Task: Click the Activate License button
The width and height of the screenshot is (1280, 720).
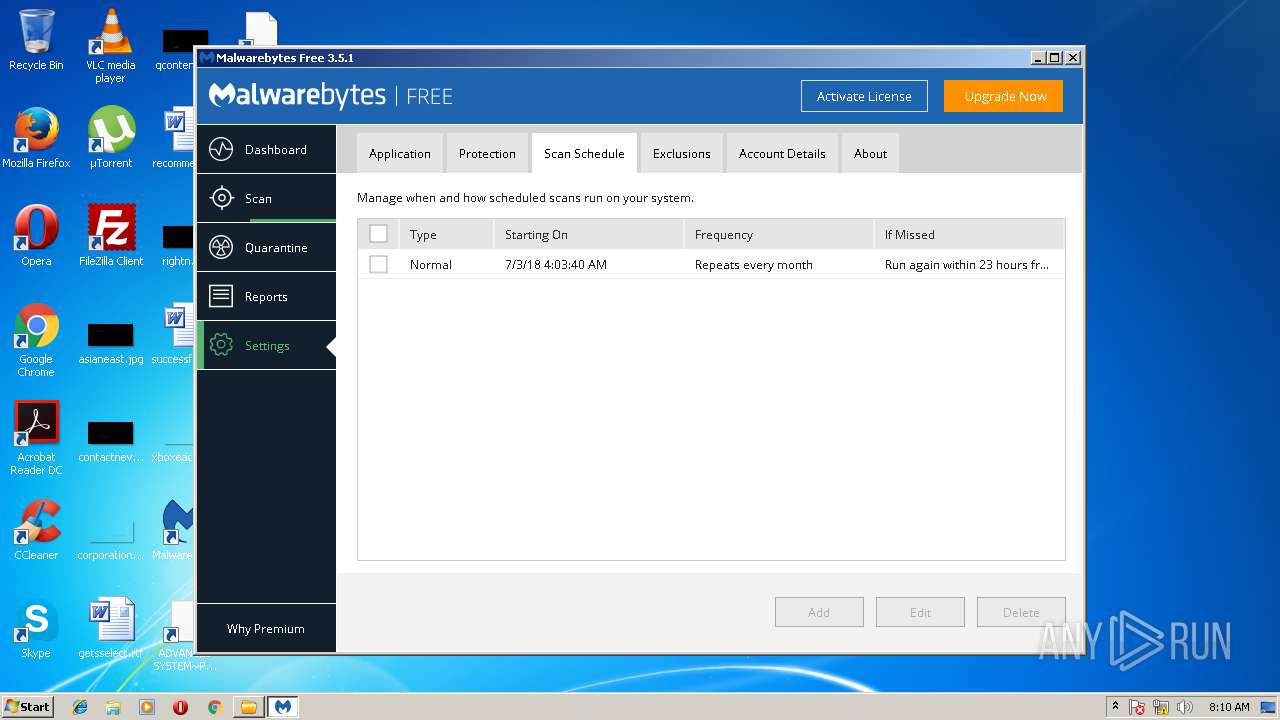Action: 864,97
